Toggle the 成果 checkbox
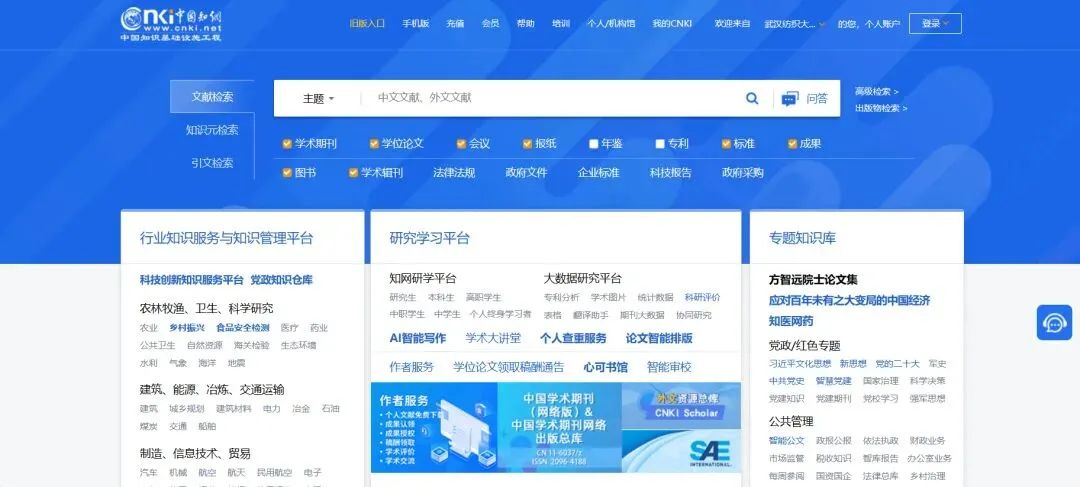 click(x=792, y=144)
